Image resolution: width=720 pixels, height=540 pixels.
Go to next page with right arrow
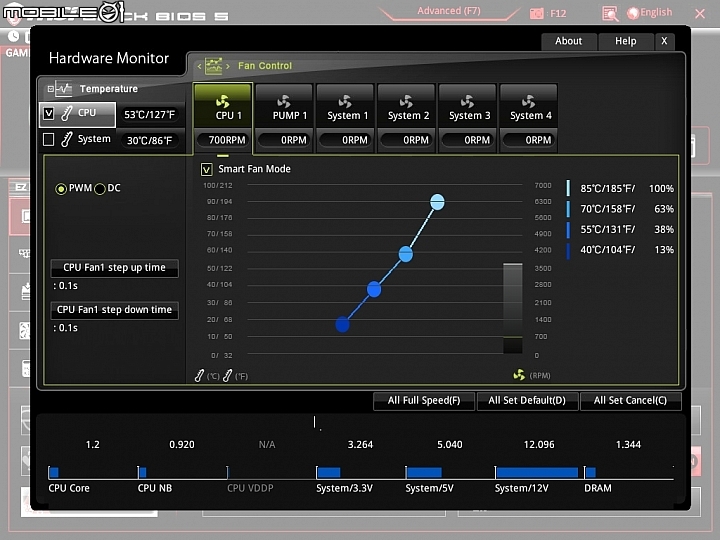point(228,67)
